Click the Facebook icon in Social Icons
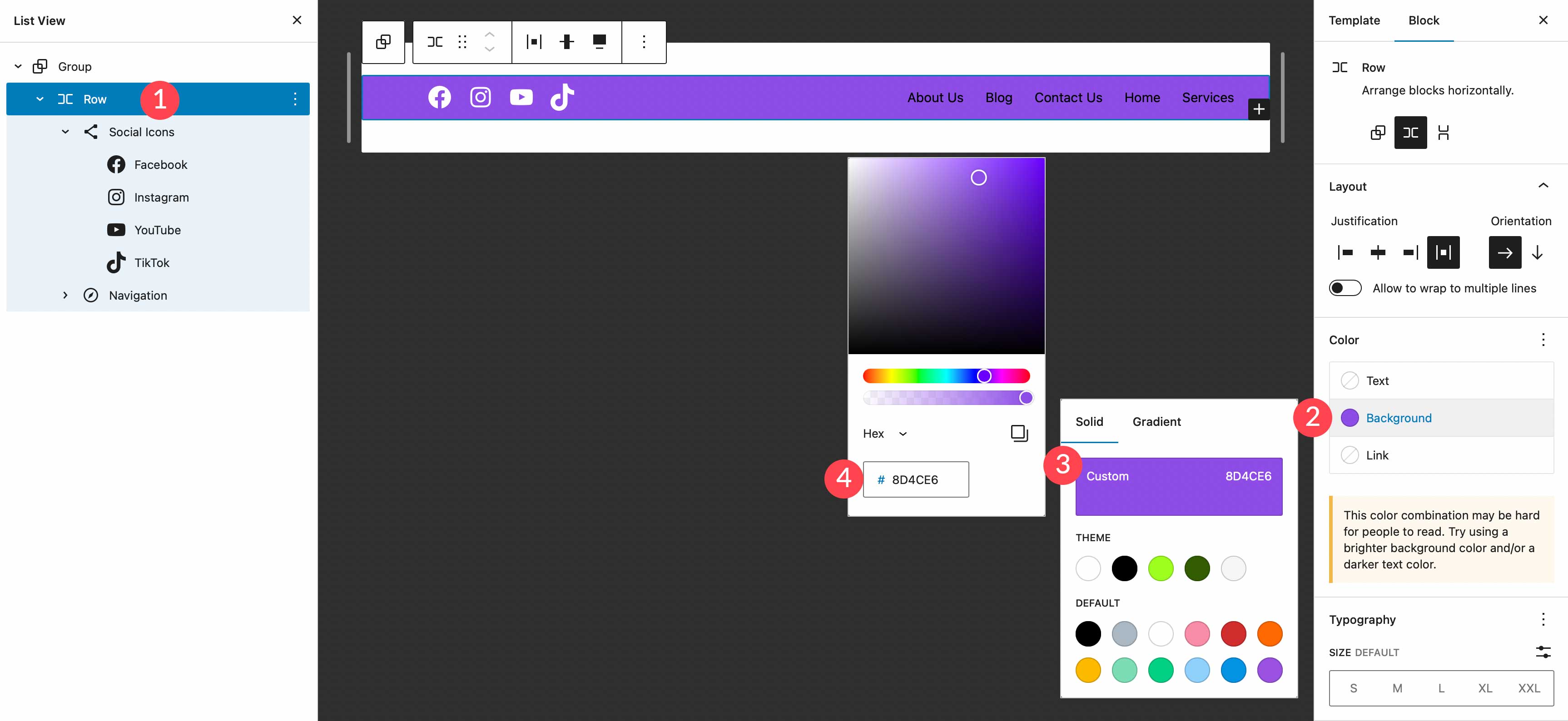The height and width of the screenshot is (721, 1568). (115, 164)
